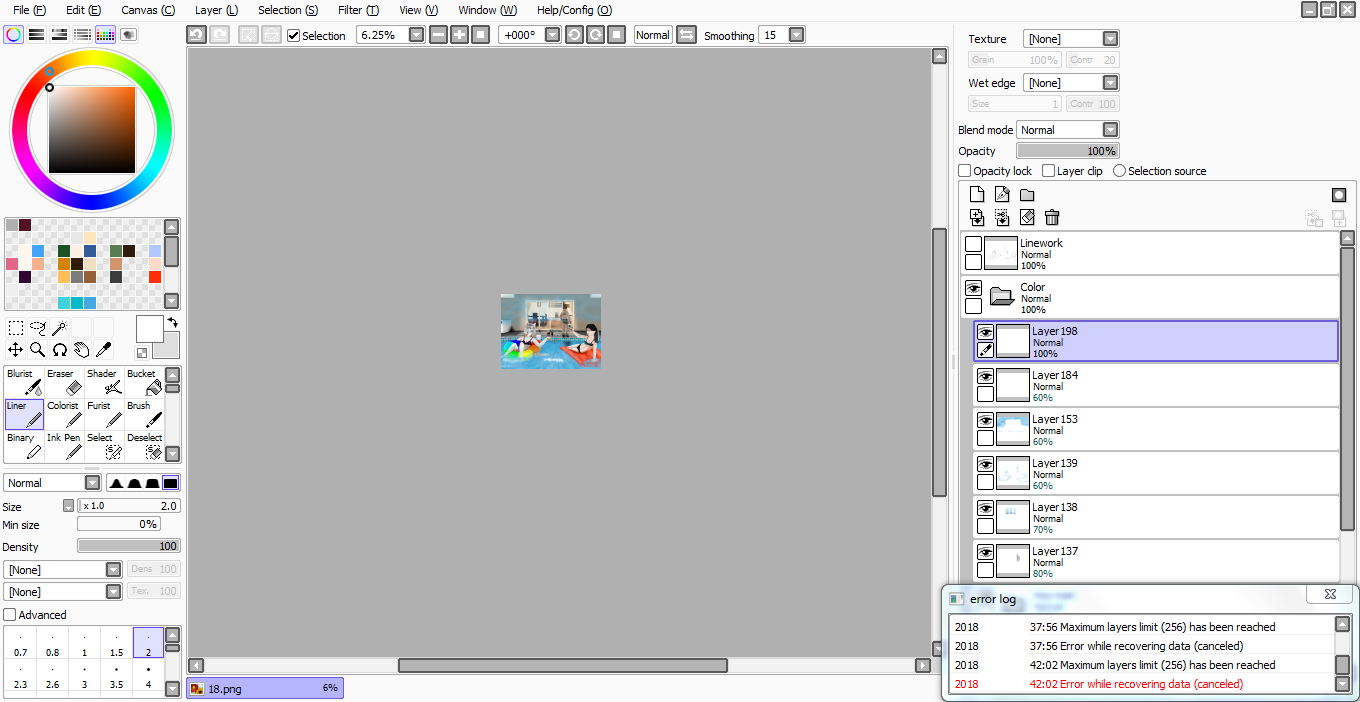Enable Opacity lock
The height and width of the screenshot is (702, 1360).
[965, 171]
